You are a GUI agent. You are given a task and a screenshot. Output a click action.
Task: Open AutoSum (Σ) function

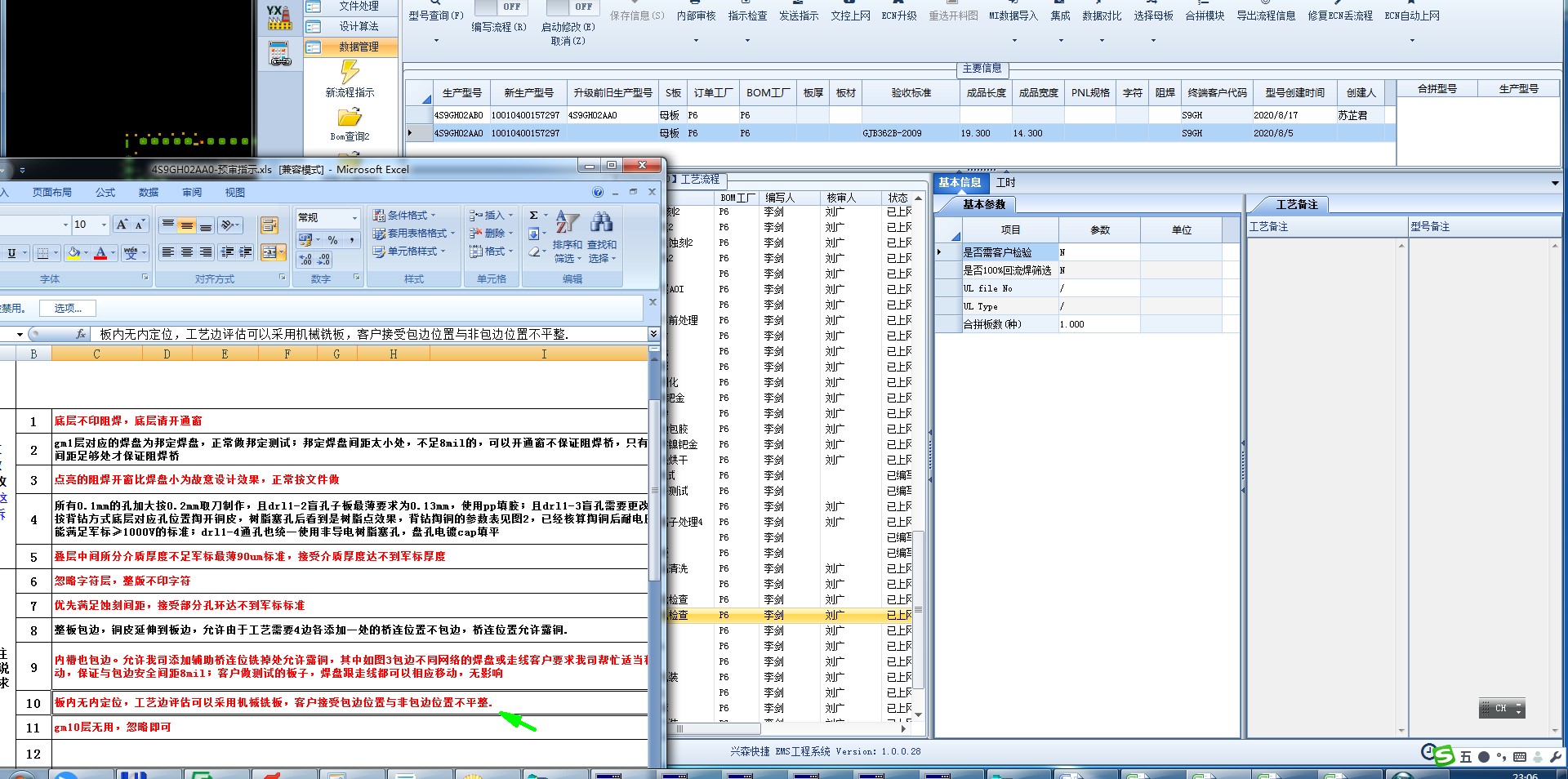point(533,216)
